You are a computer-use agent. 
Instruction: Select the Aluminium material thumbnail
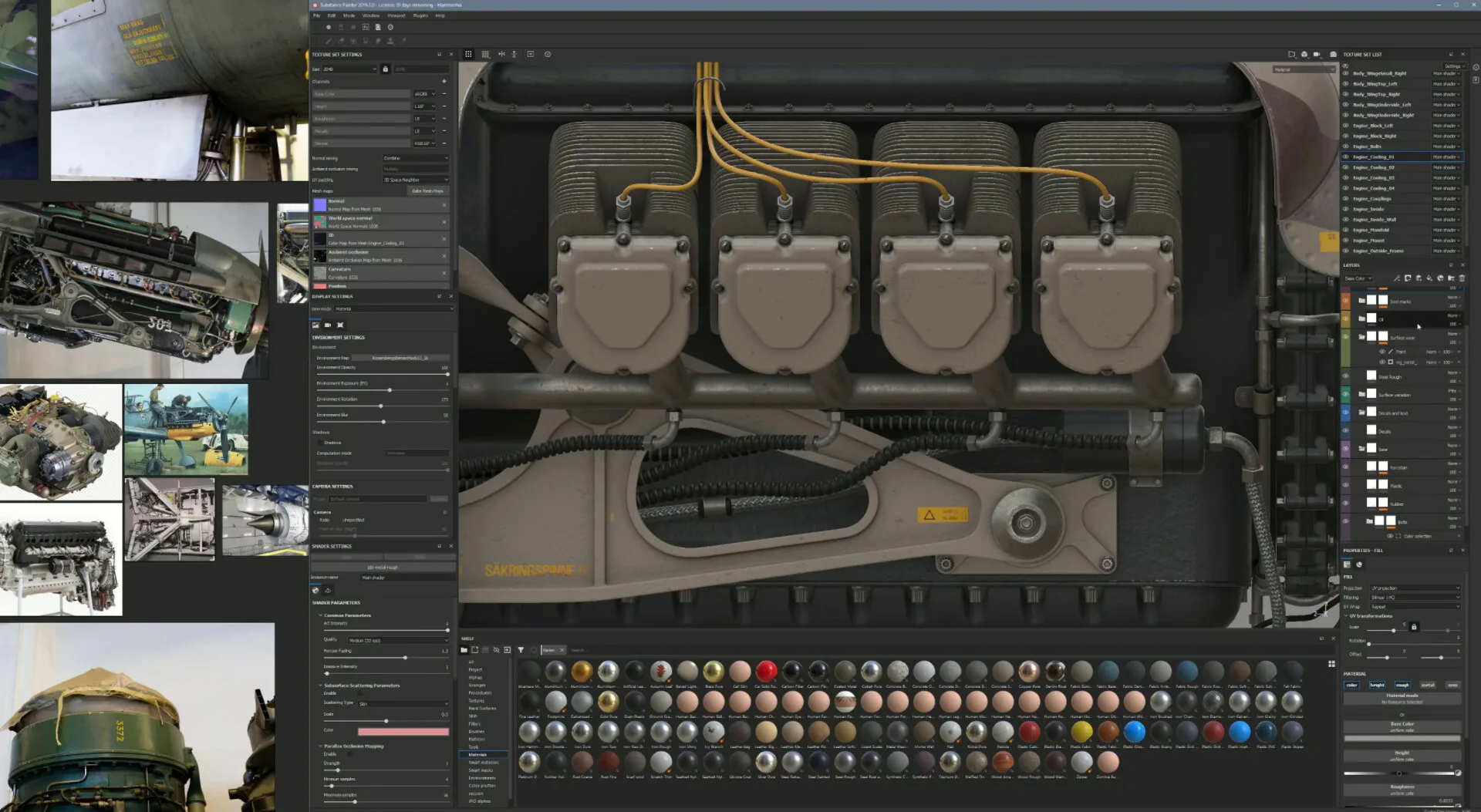[555, 670]
